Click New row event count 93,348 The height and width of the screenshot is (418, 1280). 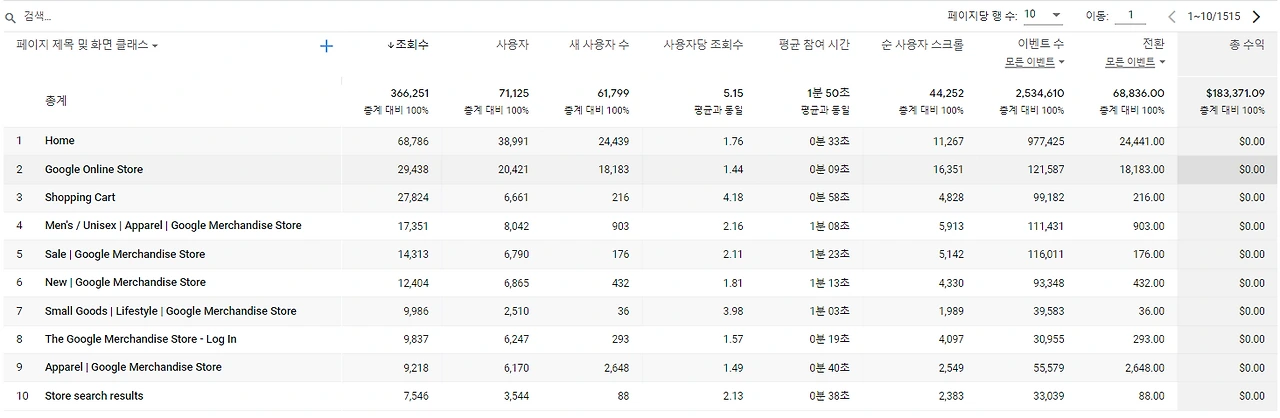[1047, 282]
